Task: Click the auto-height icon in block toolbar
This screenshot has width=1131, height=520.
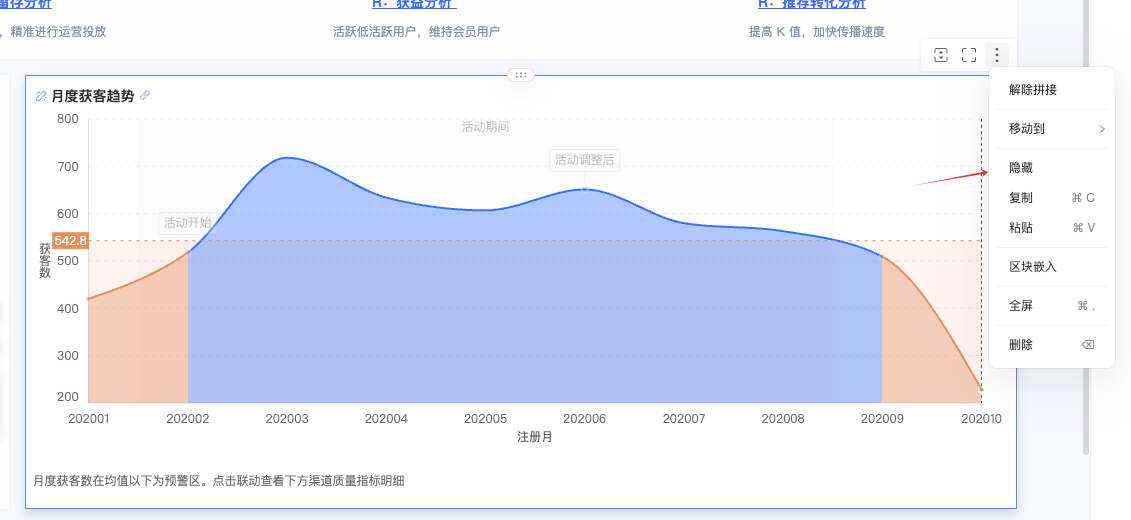Action: pos(941,55)
